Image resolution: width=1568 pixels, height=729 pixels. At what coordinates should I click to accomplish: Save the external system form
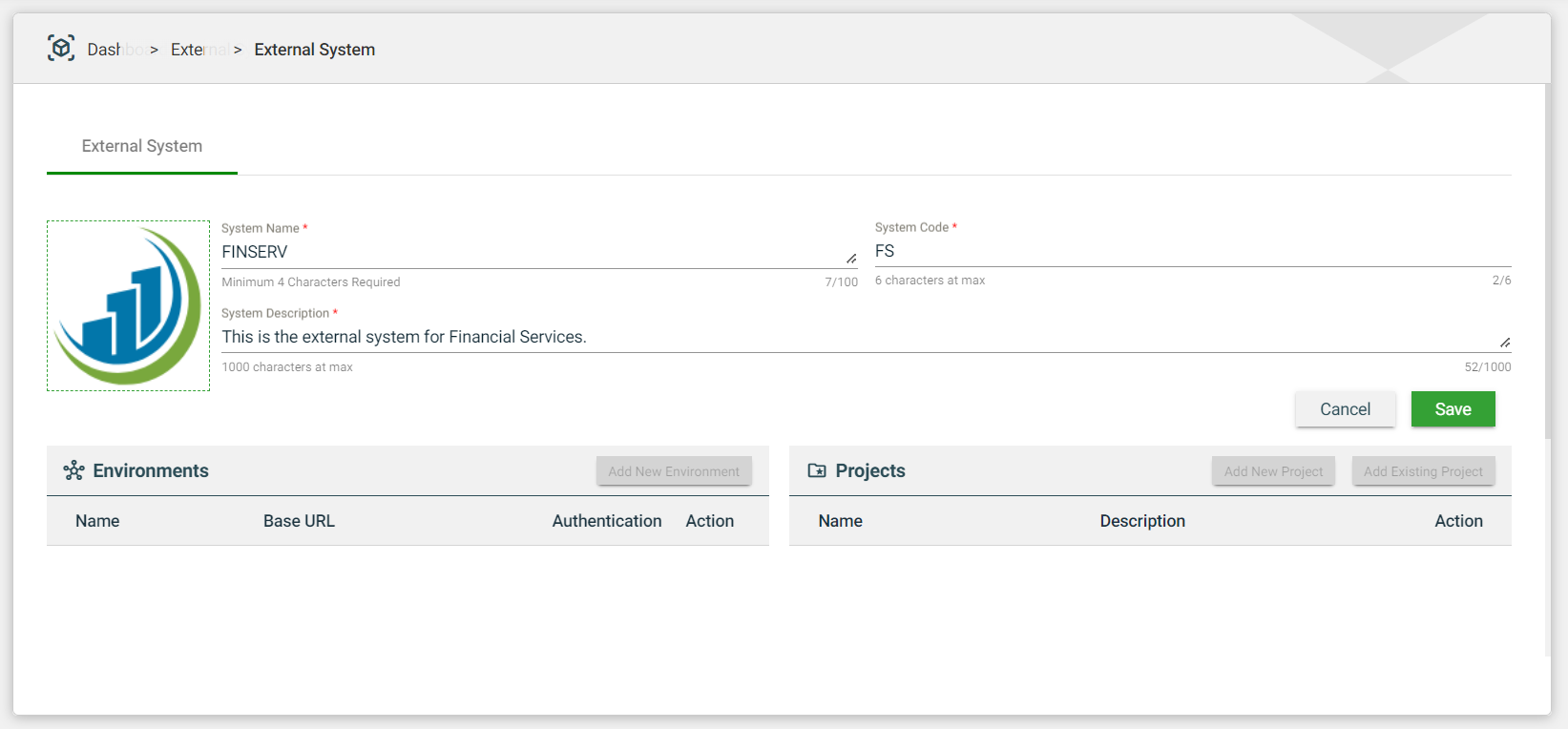[1453, 409]
